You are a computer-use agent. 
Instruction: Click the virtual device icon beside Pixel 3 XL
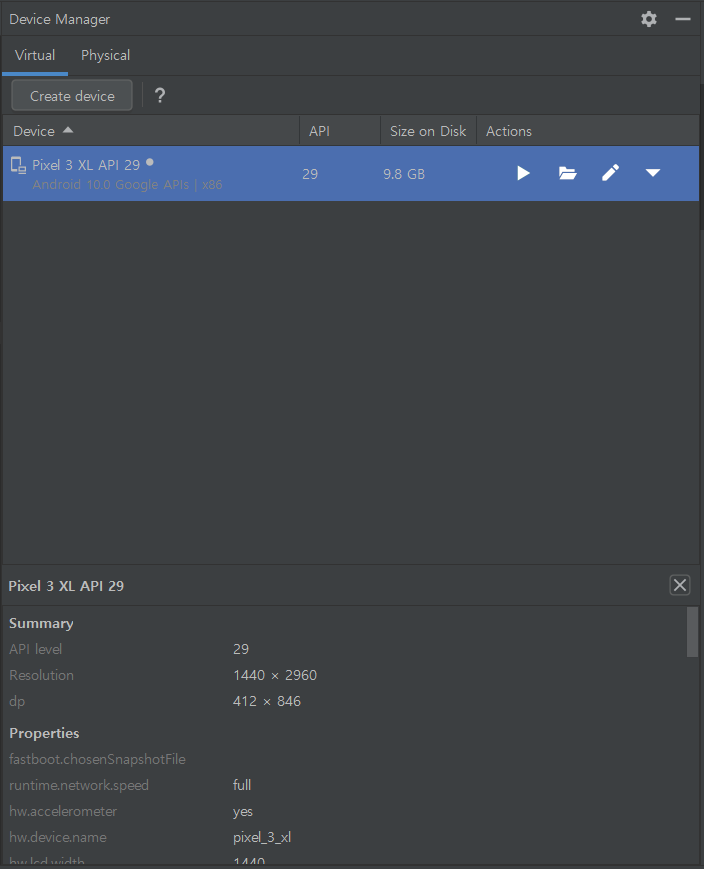click(x=18, y=165)
